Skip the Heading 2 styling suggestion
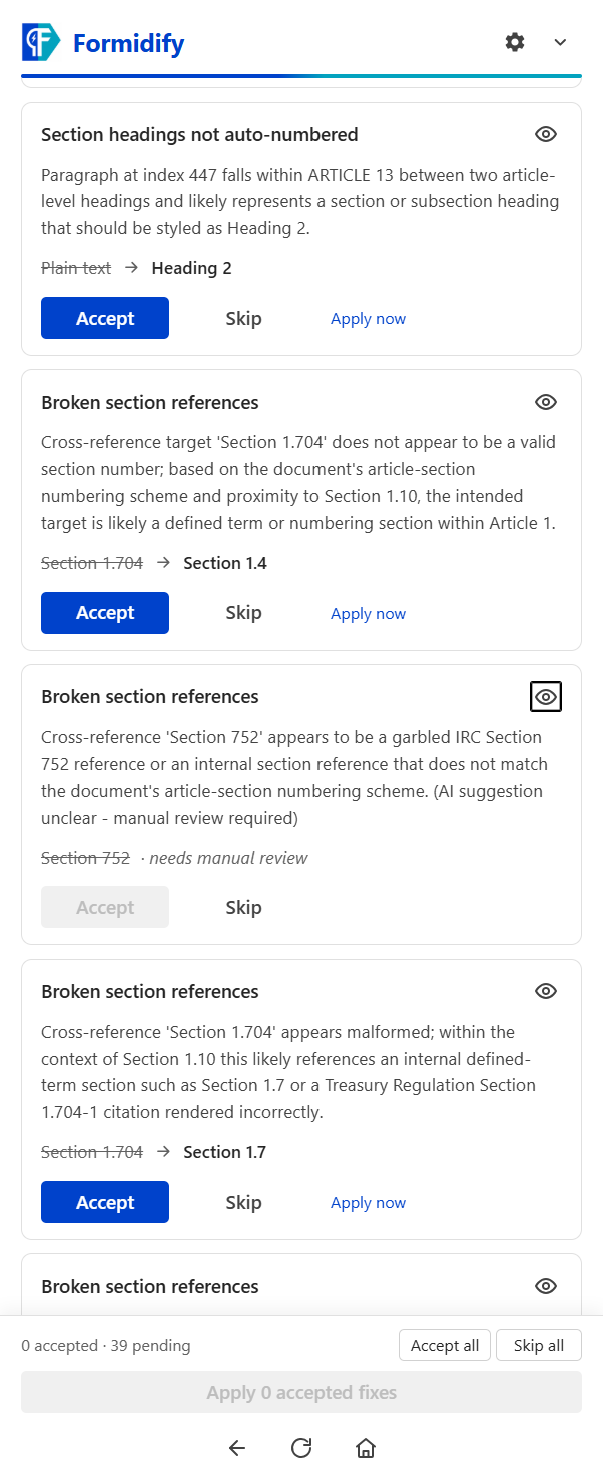Screen dimensions: 603x1481 coord(243,318)
